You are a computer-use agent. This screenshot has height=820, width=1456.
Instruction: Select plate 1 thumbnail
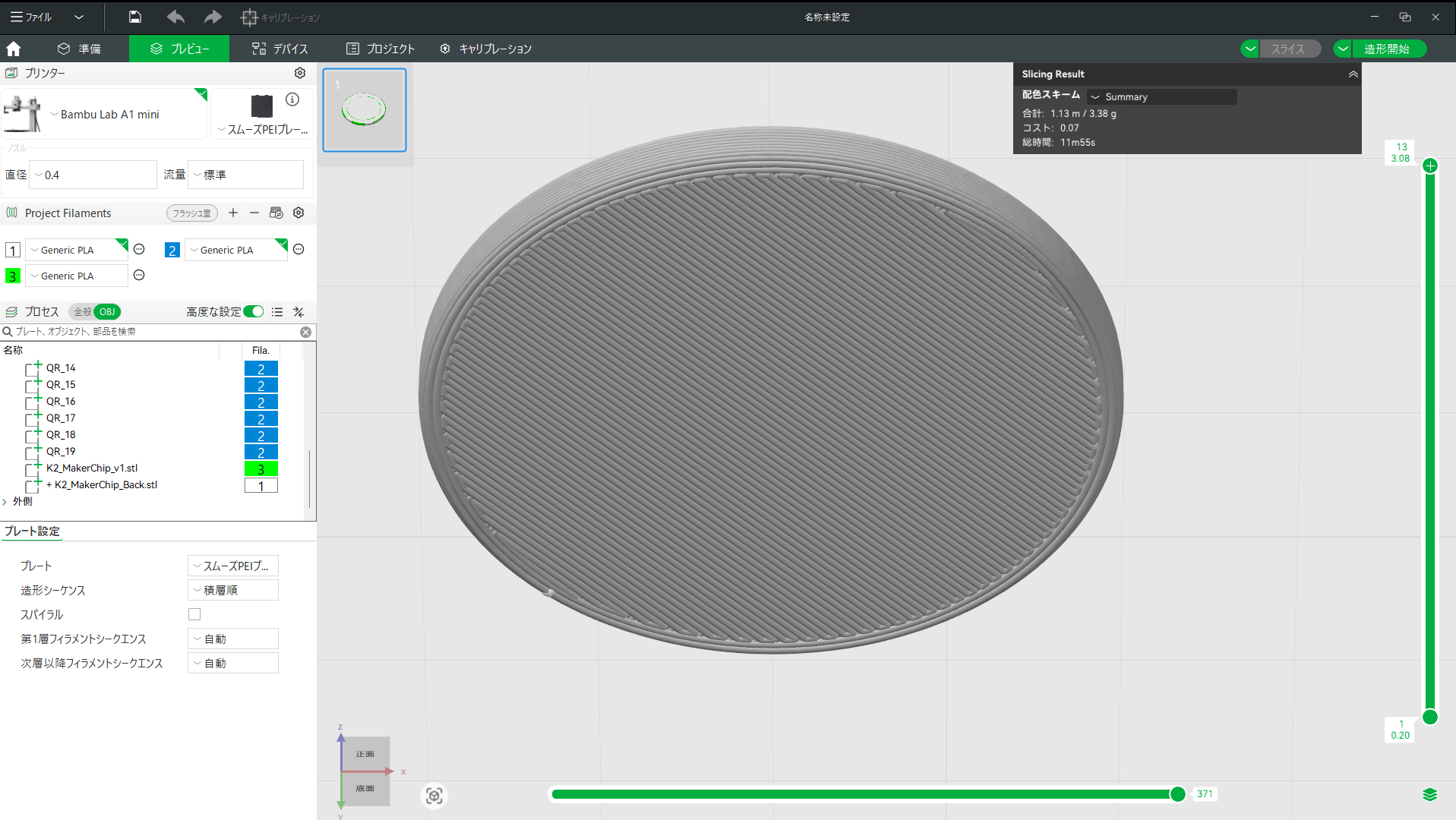pyautogui.click(x=365, y=110)
